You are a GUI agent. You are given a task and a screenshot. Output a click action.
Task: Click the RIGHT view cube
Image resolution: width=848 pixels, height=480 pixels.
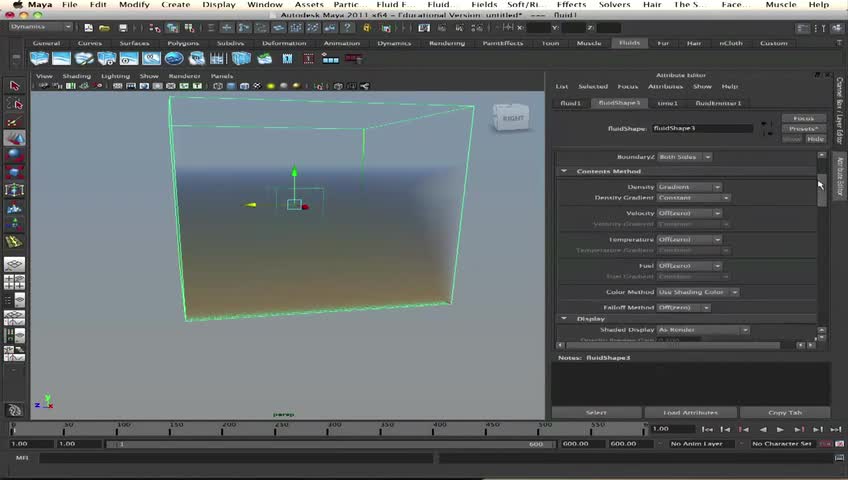pos(512,118)
